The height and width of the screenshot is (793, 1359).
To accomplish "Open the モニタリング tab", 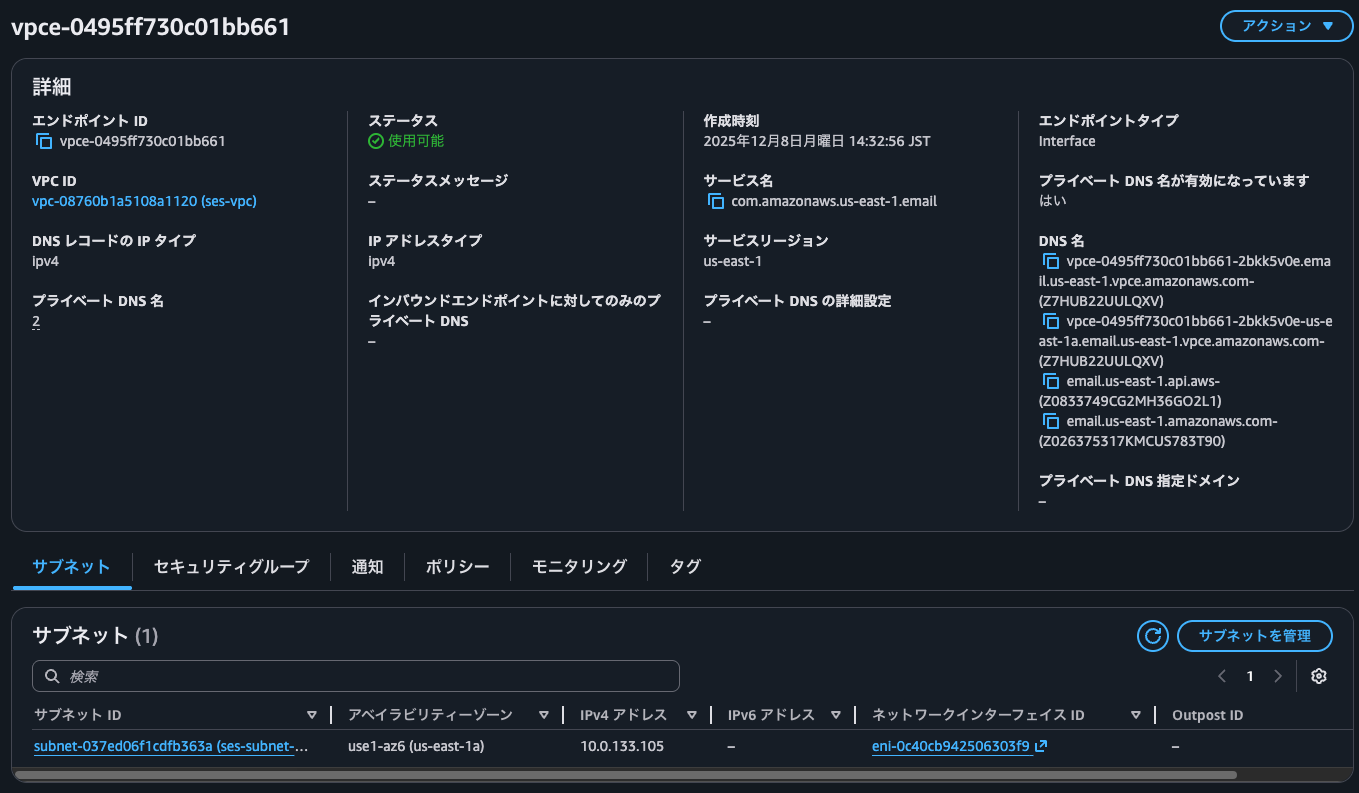I will (x=578, y=566).
